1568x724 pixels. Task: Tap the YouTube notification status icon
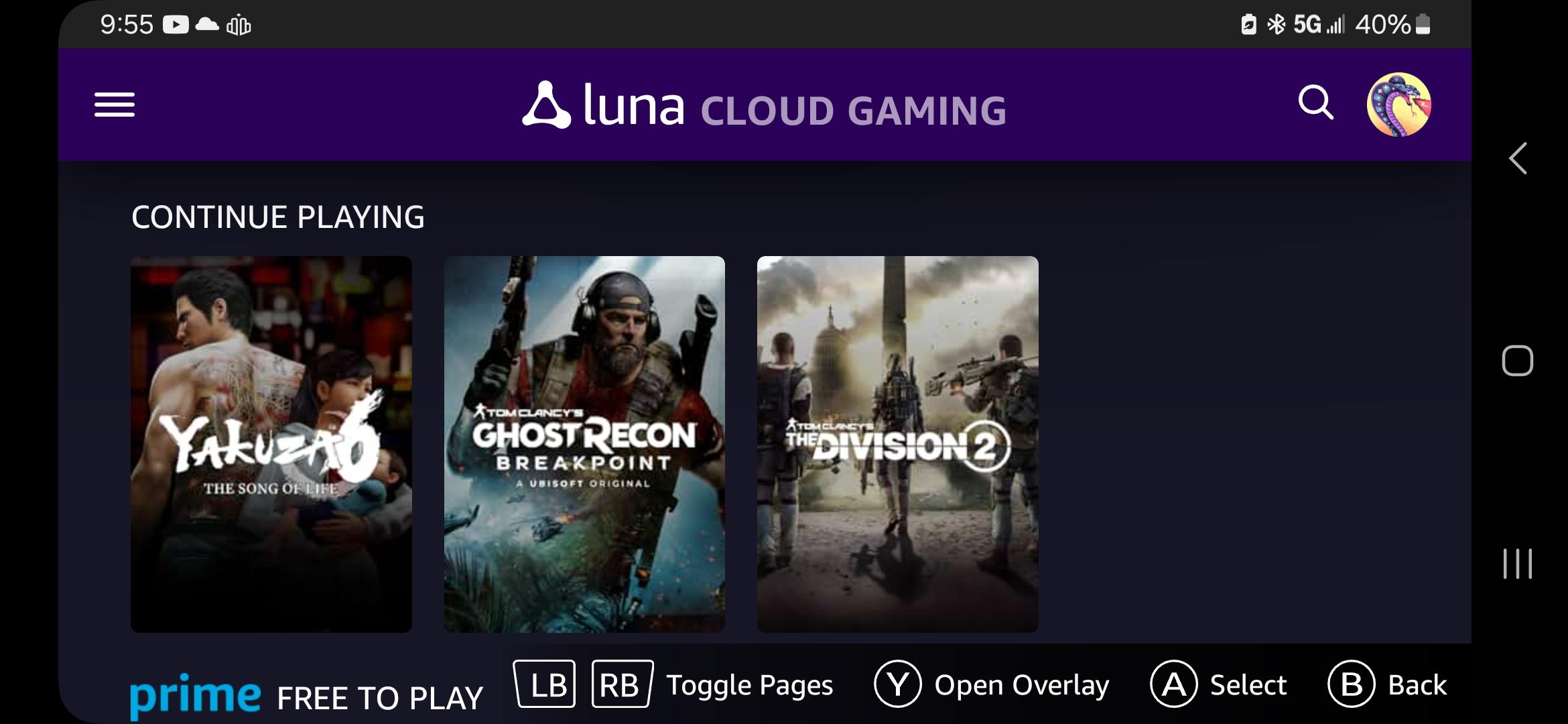point(176,25)
